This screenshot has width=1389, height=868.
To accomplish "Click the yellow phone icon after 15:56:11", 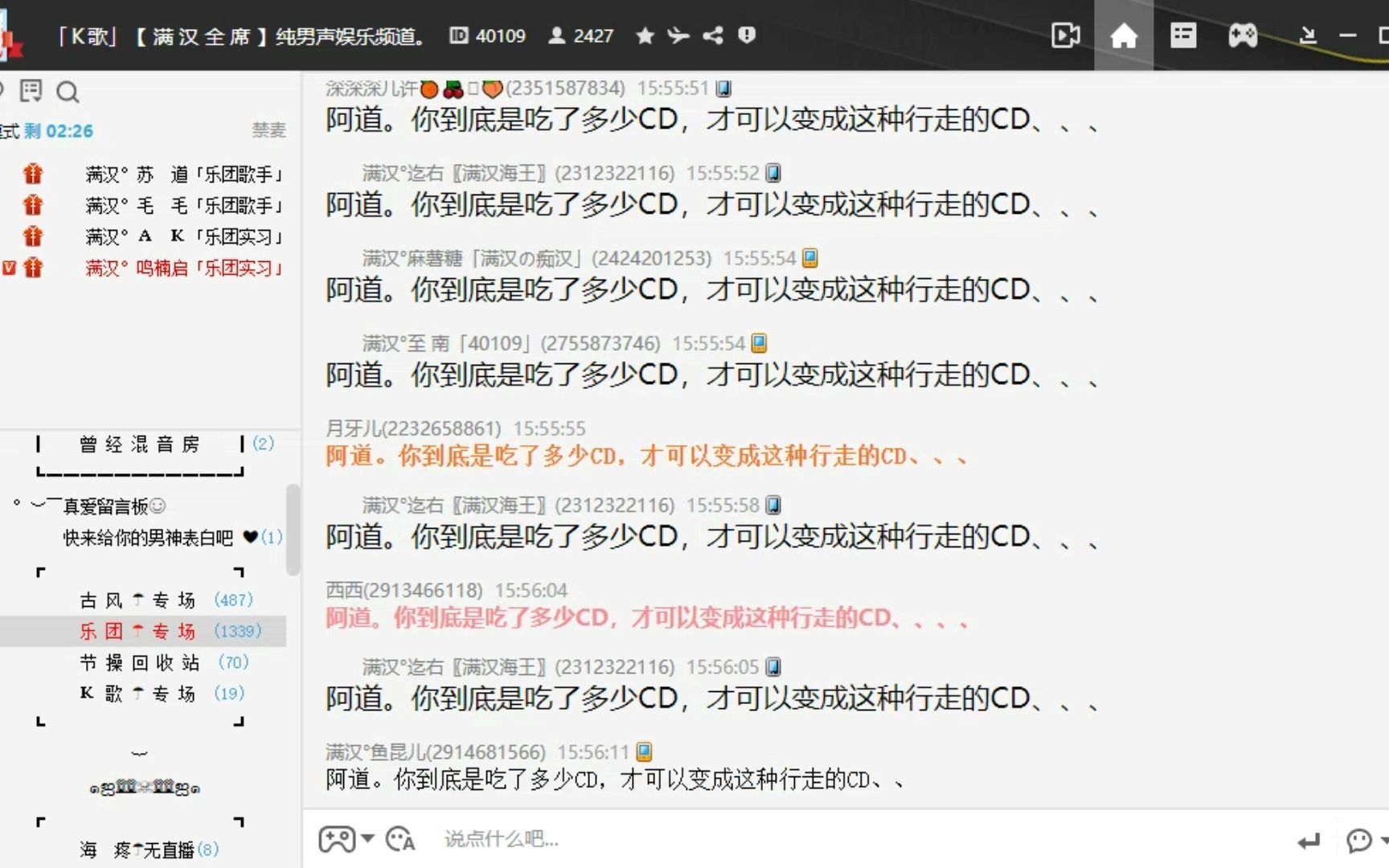I will tap(644, 752).
